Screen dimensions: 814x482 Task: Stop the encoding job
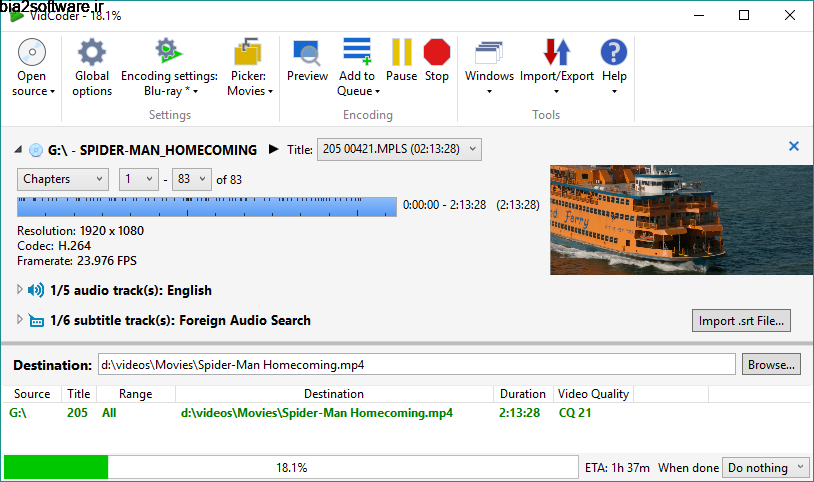(437, 61)
